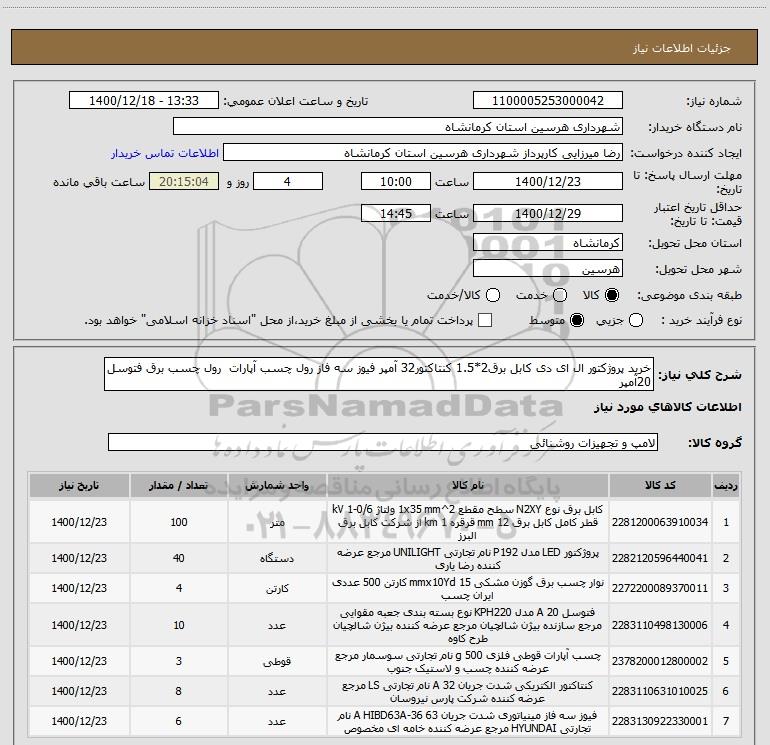Choose the متوسط purchase process option
The image size is (770, 745).
[577, 320]
